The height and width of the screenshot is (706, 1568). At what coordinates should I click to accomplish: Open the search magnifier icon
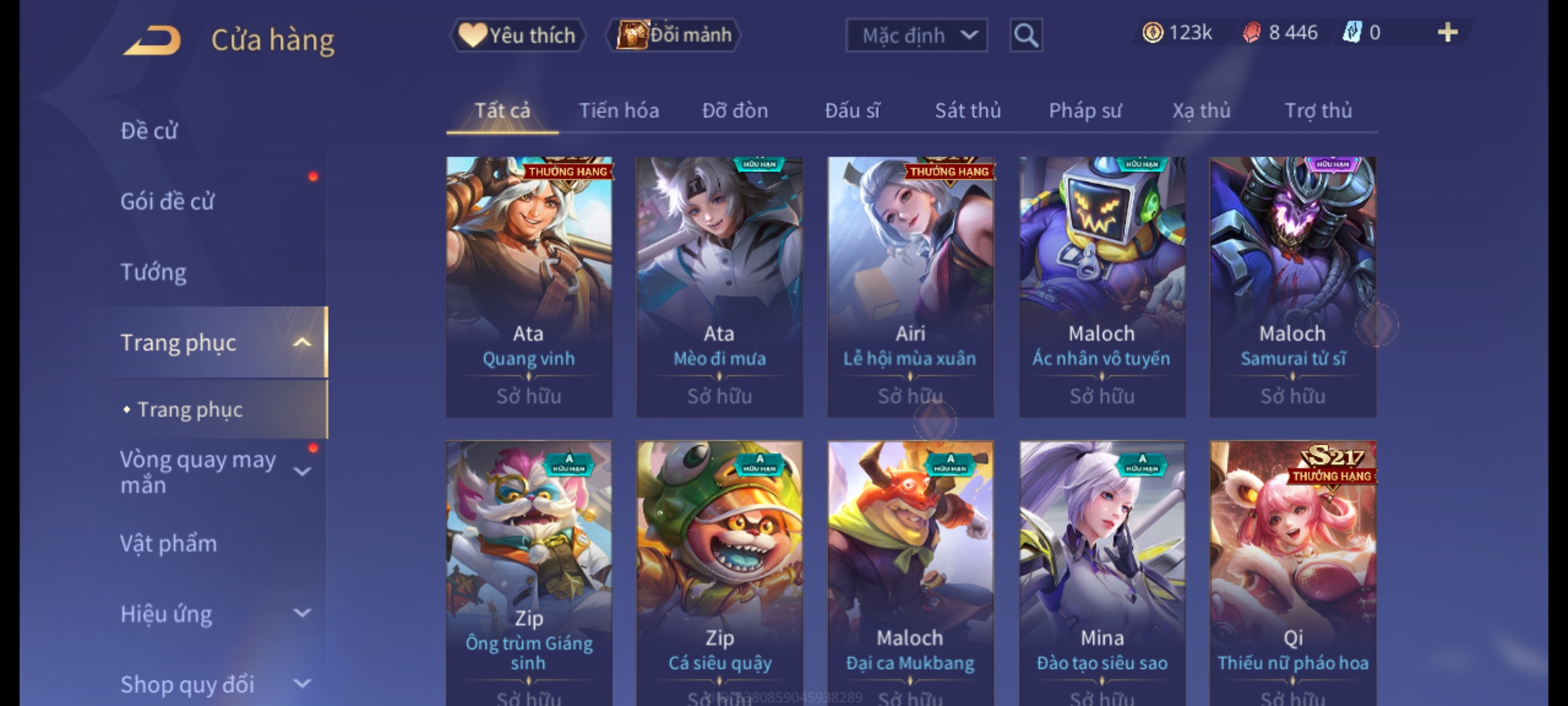[x=1026, y=35]
